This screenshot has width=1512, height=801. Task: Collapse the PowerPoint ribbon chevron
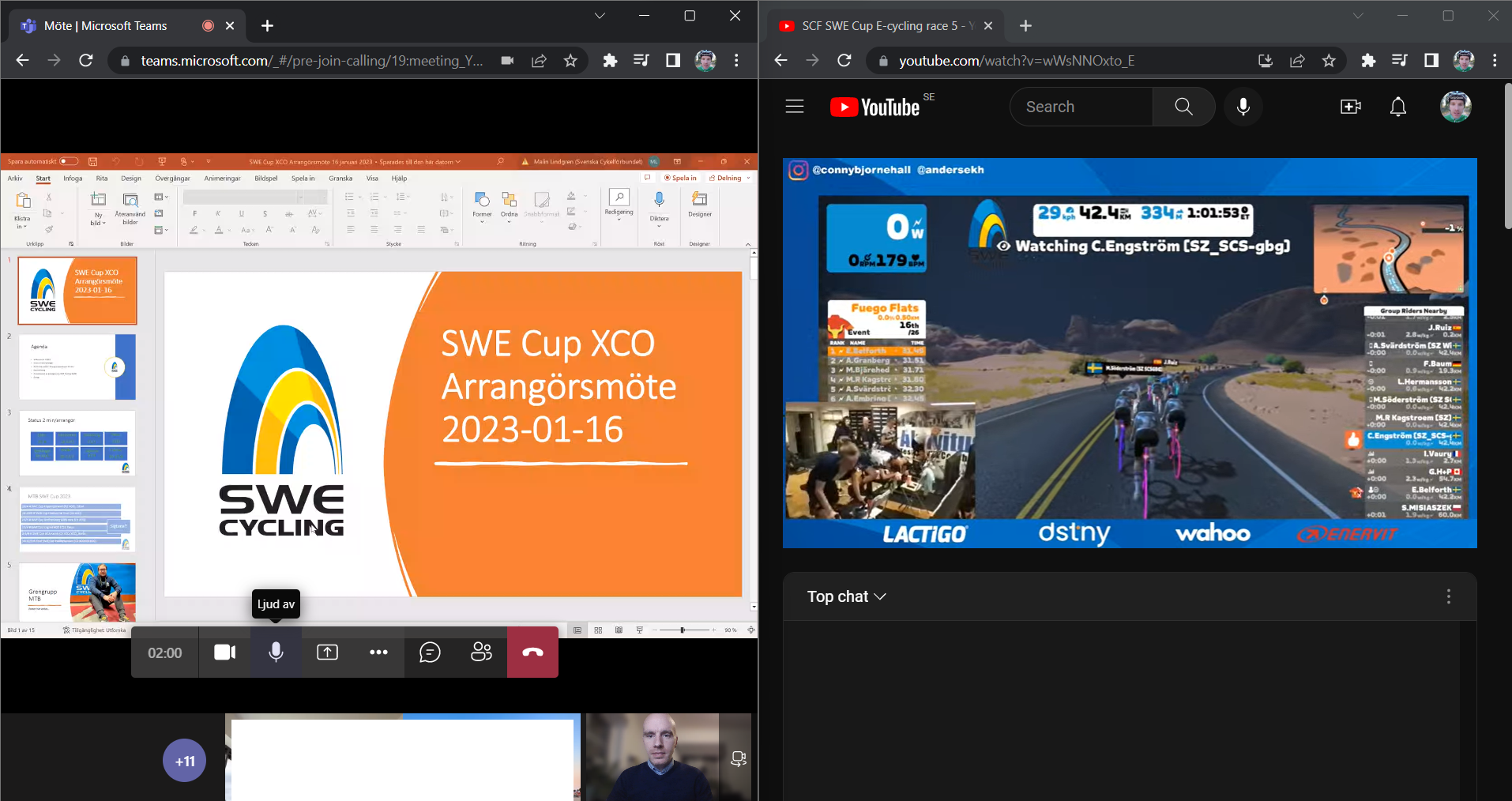click(x=748, y=244)
